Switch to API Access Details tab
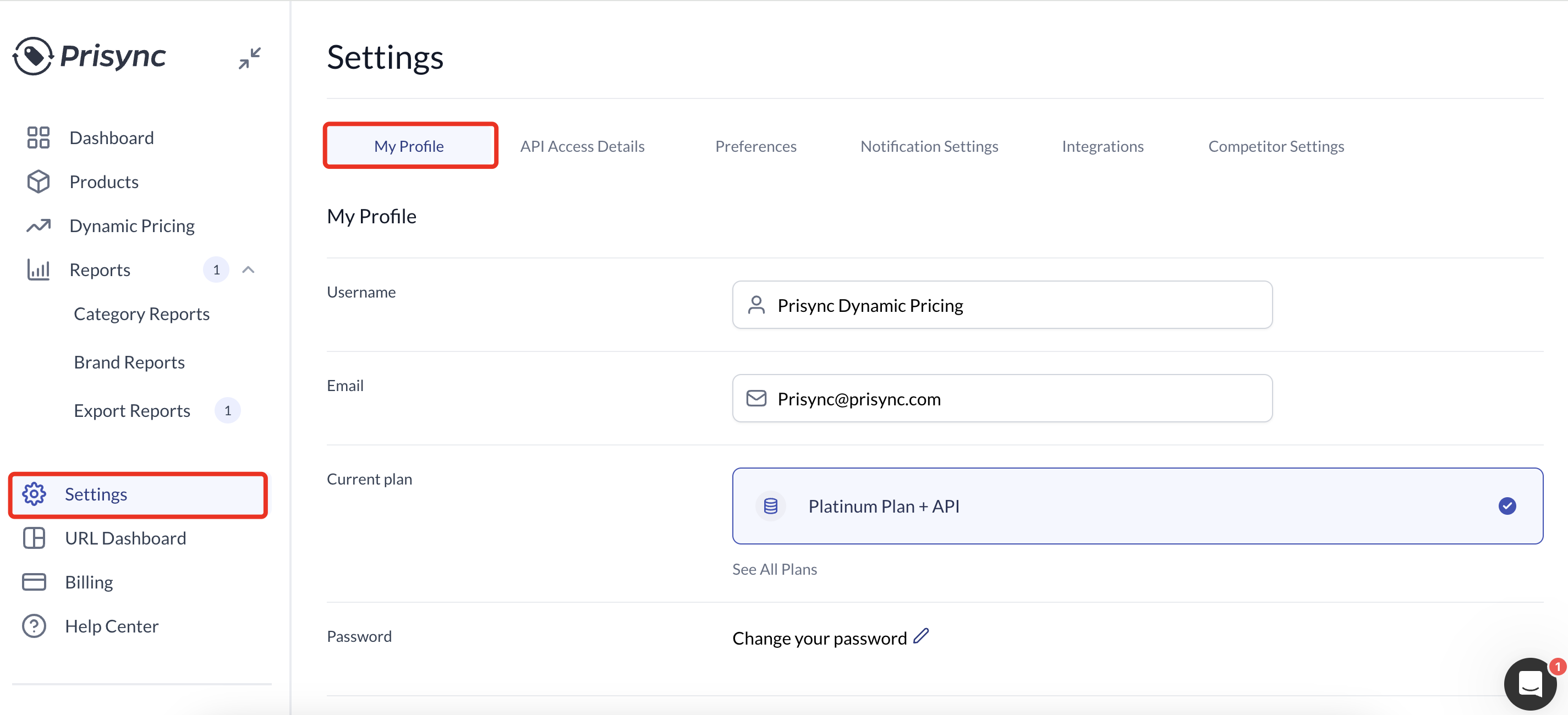The height and width of the screenshot is (715, 1568). pos(582,146)
